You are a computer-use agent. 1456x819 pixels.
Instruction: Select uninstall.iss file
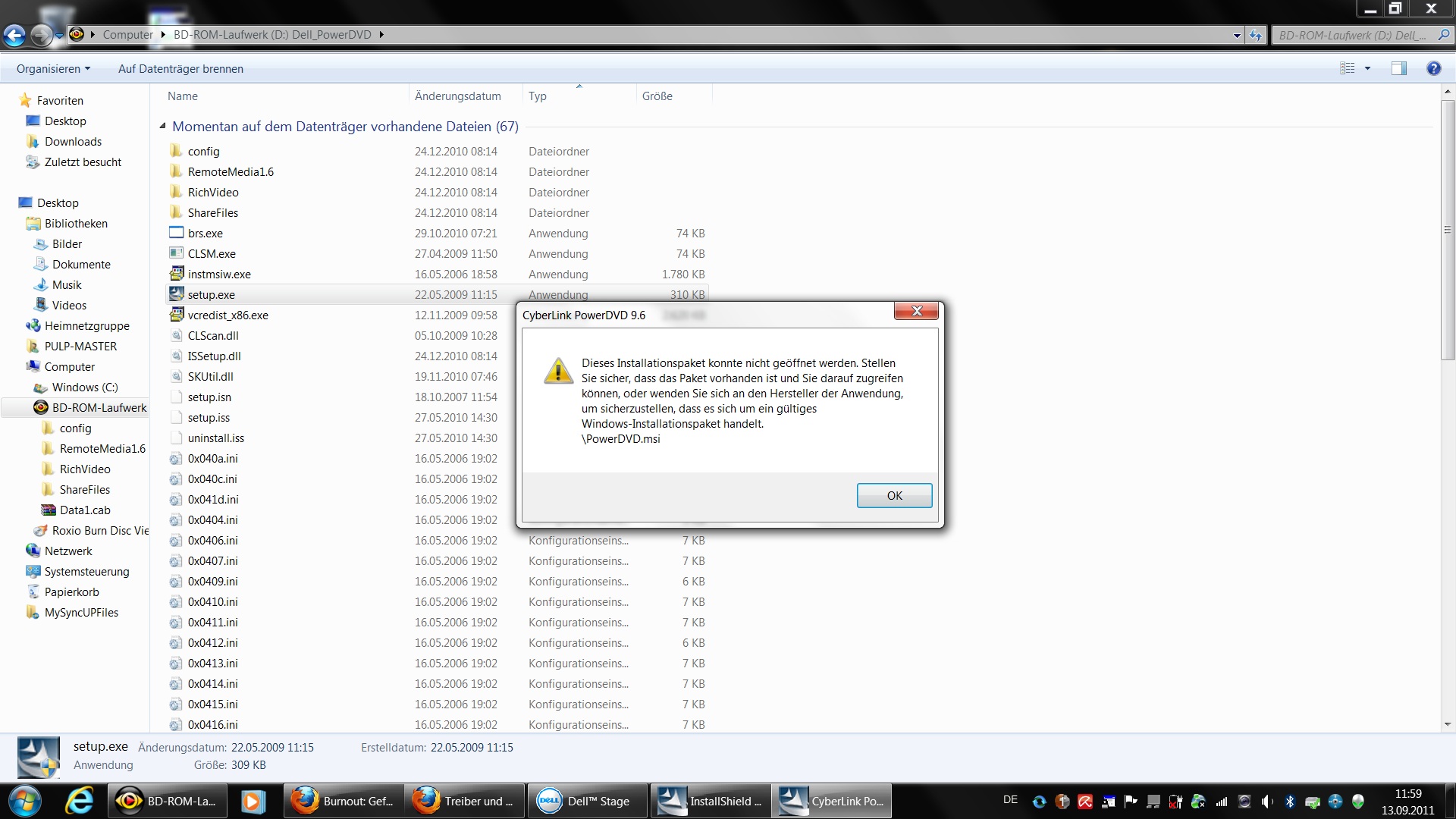coord(216,438)
